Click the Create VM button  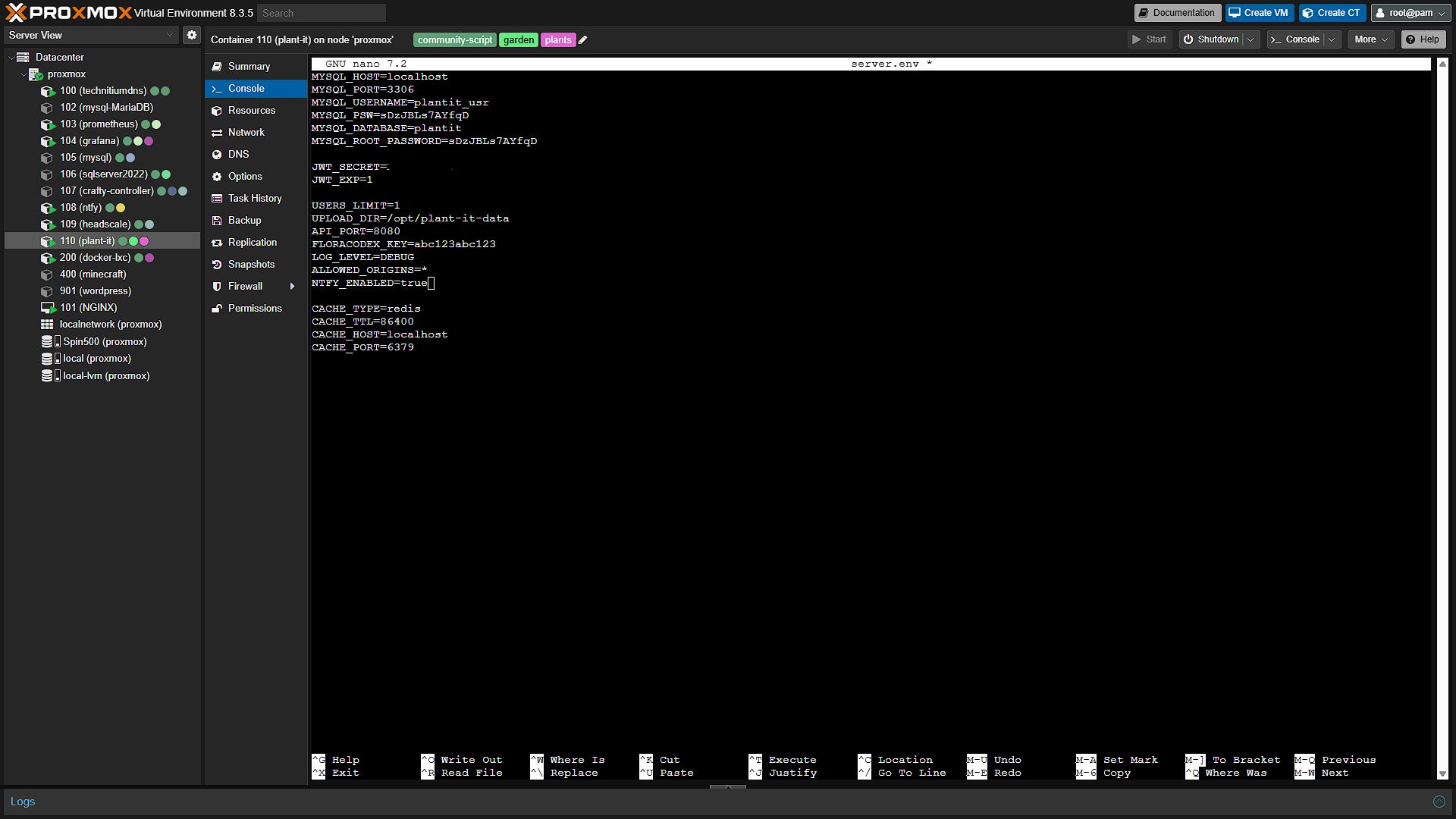tap(1259, 13)
